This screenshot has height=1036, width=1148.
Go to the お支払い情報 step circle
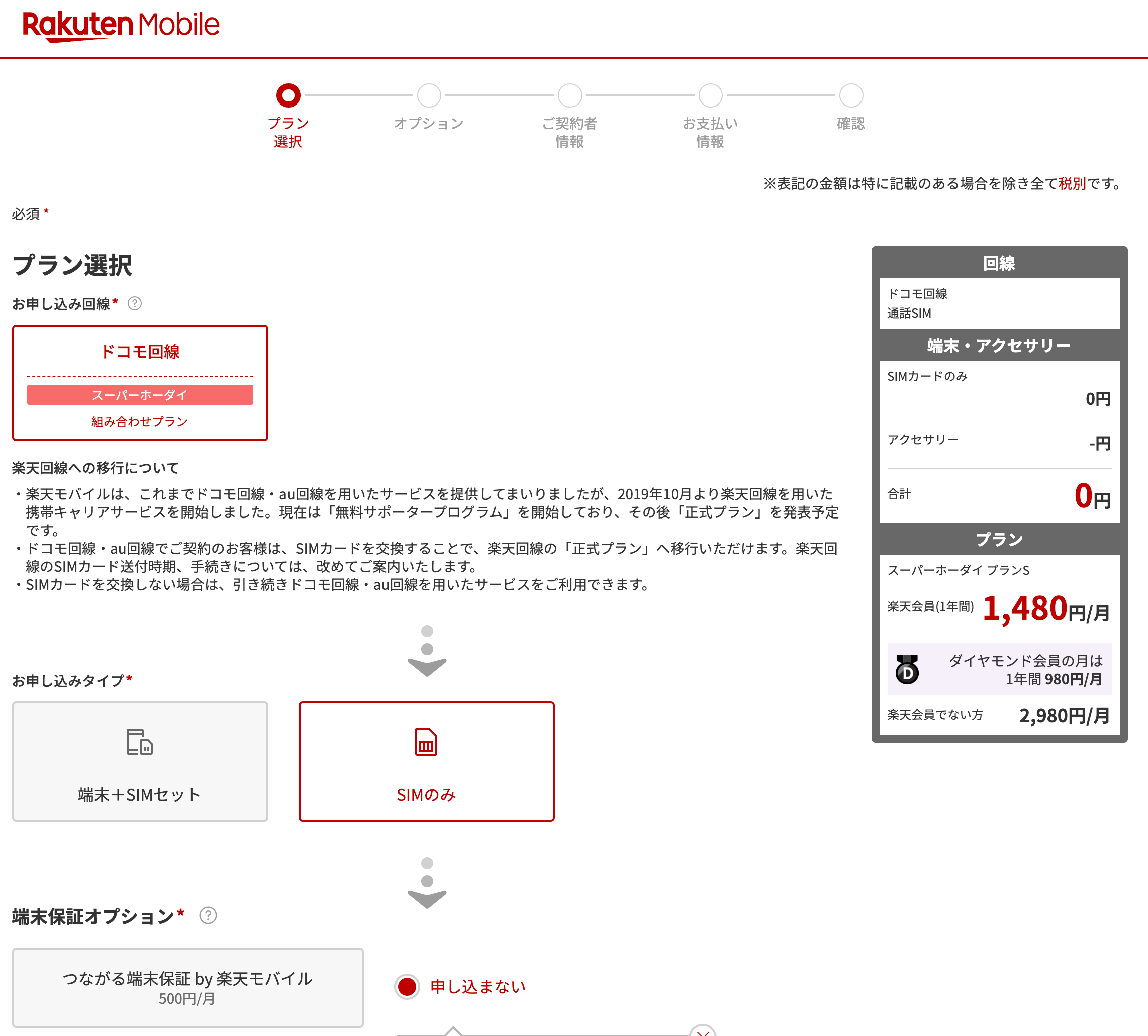tap(710, 95)
